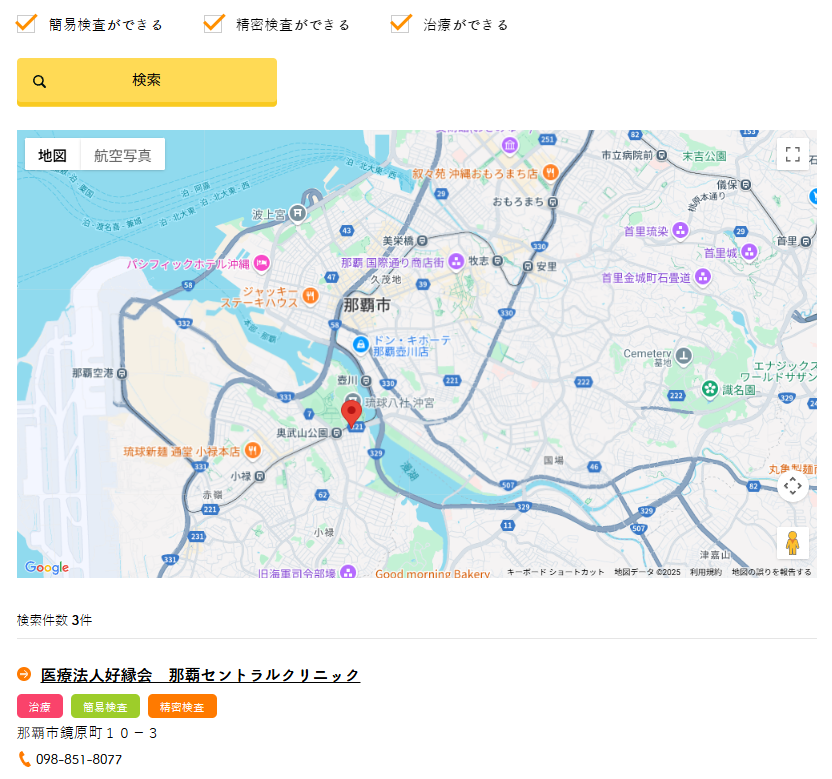Click the 検索件数 3件 result count

tap(55, 620)
